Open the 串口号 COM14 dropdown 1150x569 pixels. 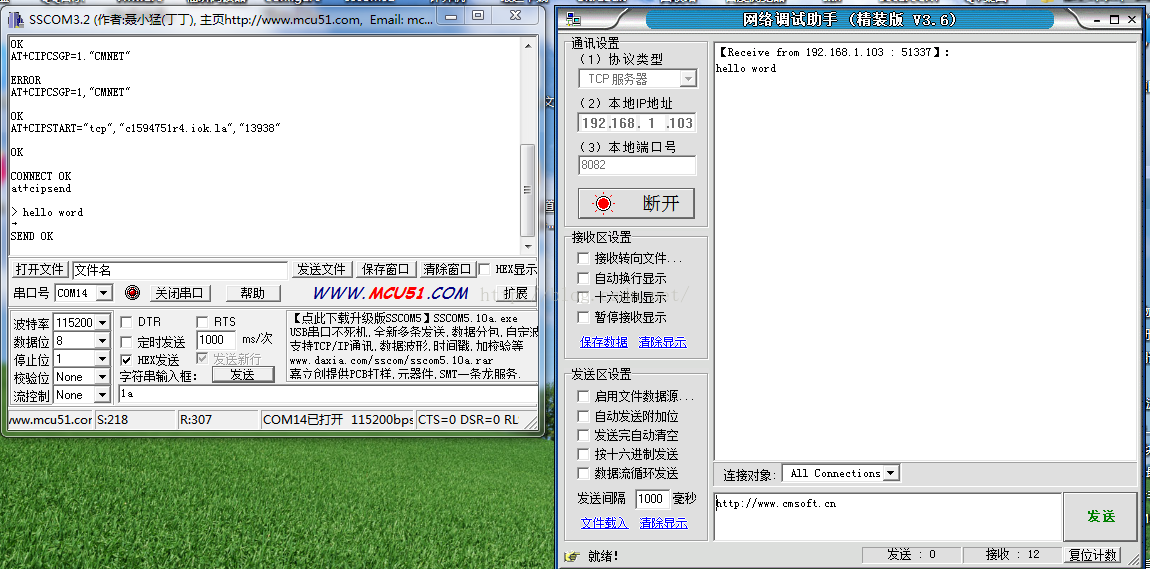click(x=104, y=293)
